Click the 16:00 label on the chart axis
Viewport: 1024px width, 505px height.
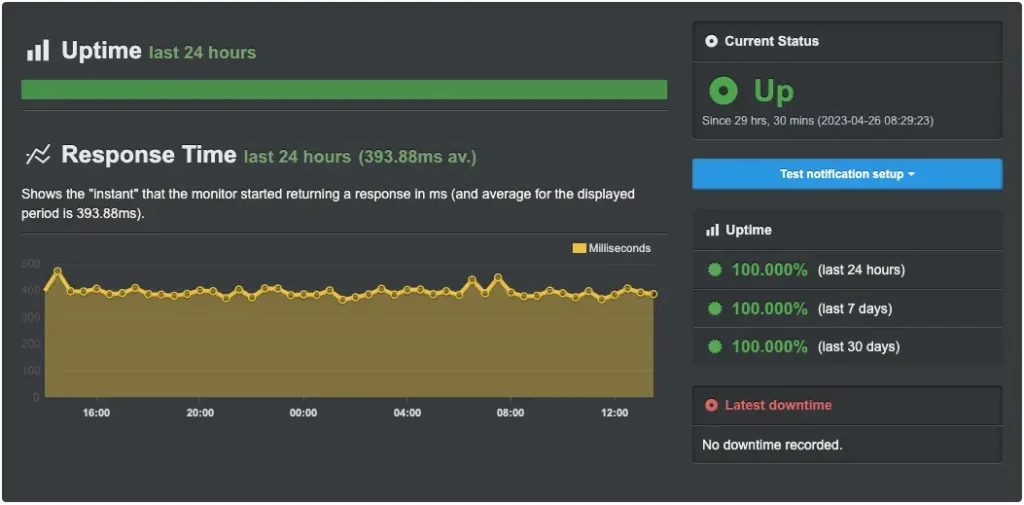pos(96,413)
